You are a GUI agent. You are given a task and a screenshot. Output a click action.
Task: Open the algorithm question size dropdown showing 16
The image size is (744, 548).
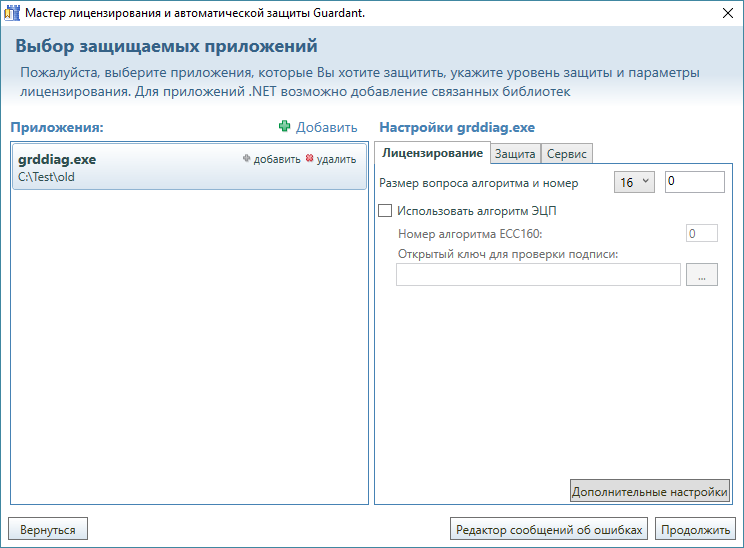click(x=633, y=182)
